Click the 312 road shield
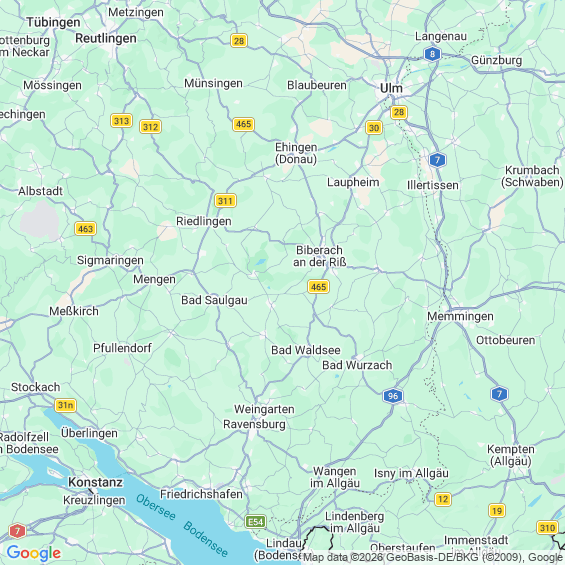Viewport: 565px width, 565px height. click(x=150, y=126)
